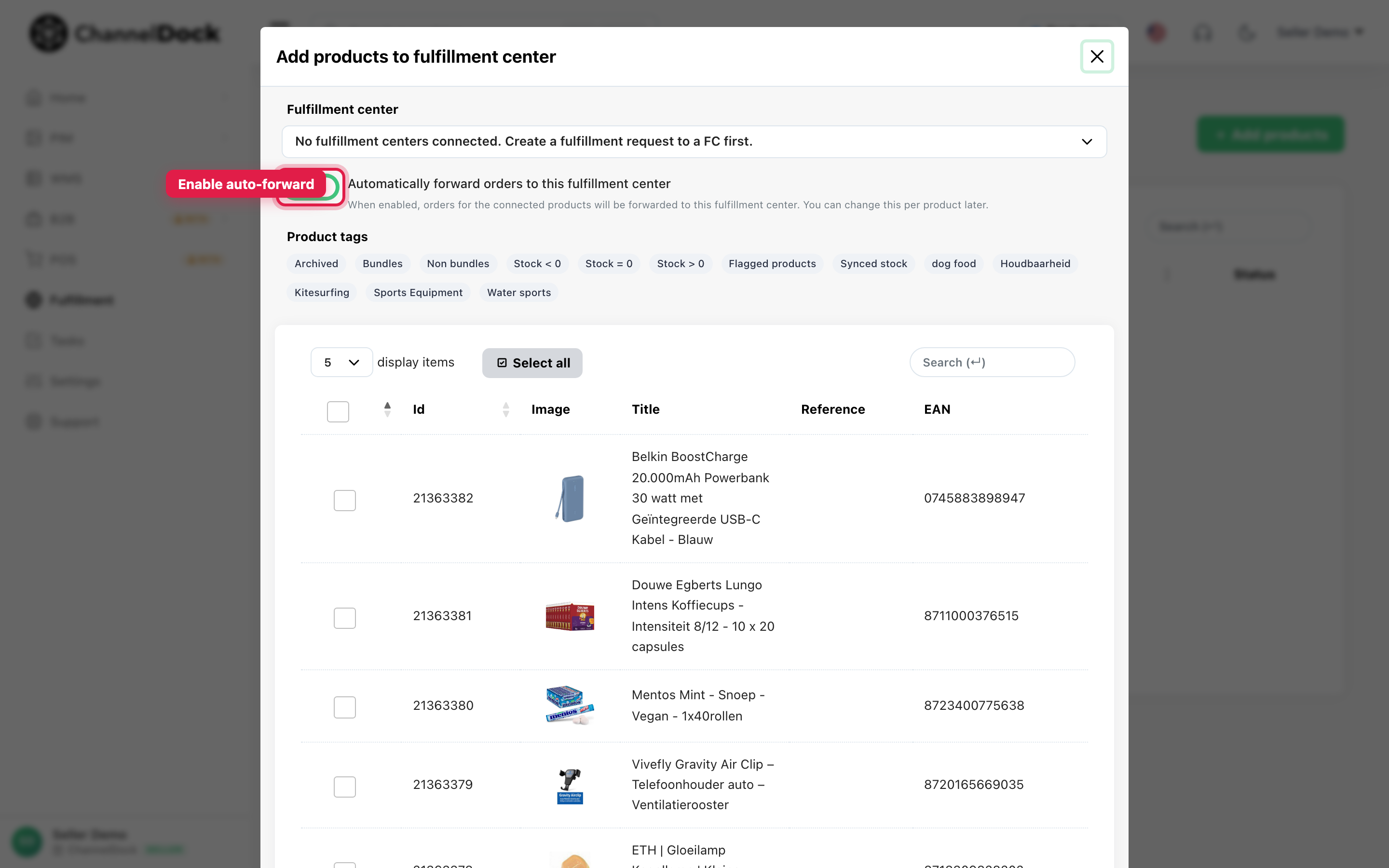
Task: Sort by the arrows before Image column
Action: click(x=505, y=409)
